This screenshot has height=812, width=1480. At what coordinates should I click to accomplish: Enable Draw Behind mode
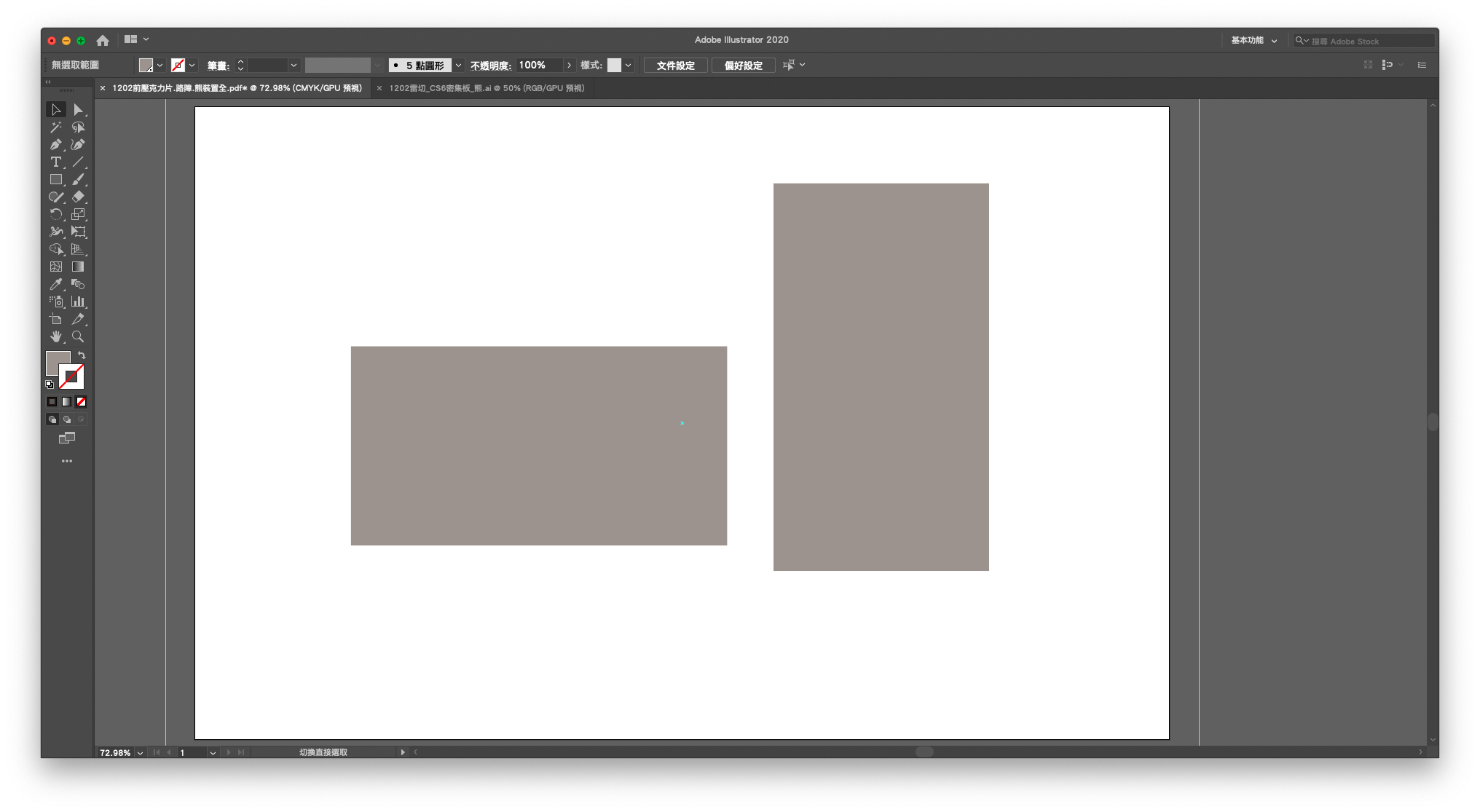66,419
